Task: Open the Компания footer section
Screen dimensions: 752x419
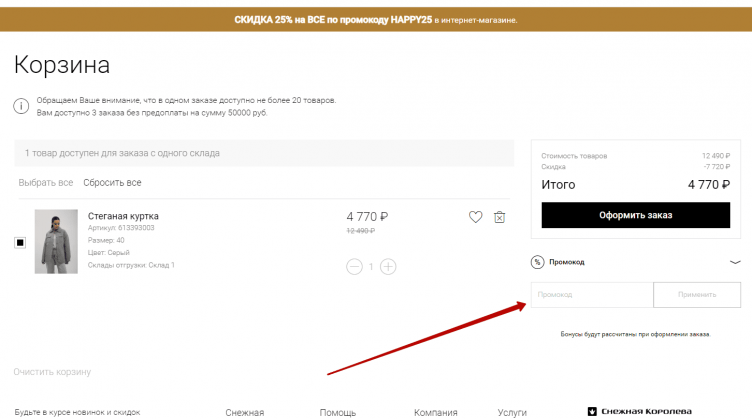Action: click(x=435, y=412)
